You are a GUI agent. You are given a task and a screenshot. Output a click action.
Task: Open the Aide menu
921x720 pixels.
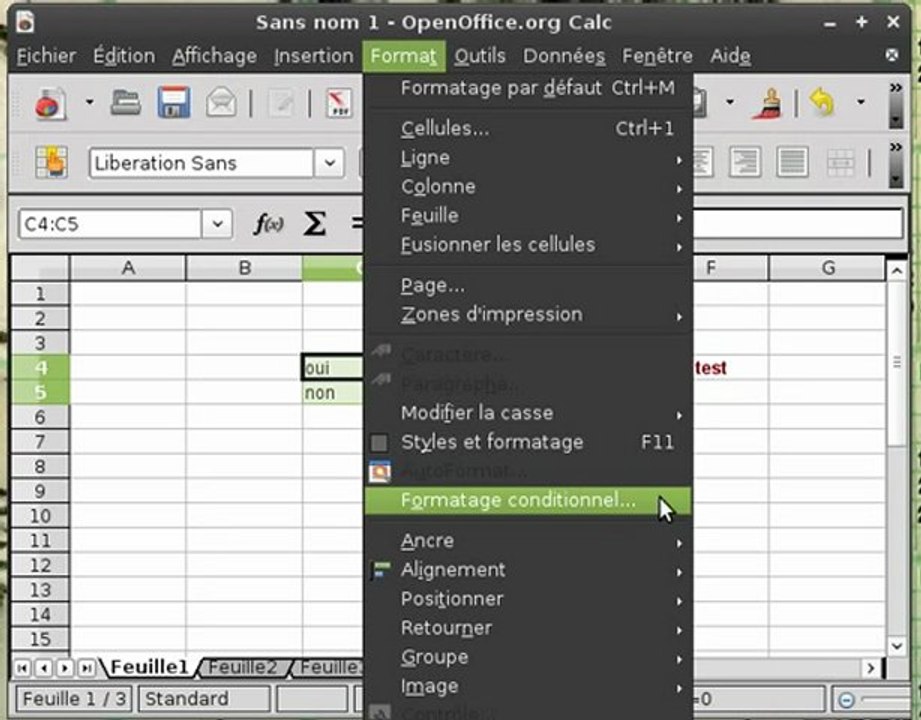pyautogui.click(x=730, y=56)
